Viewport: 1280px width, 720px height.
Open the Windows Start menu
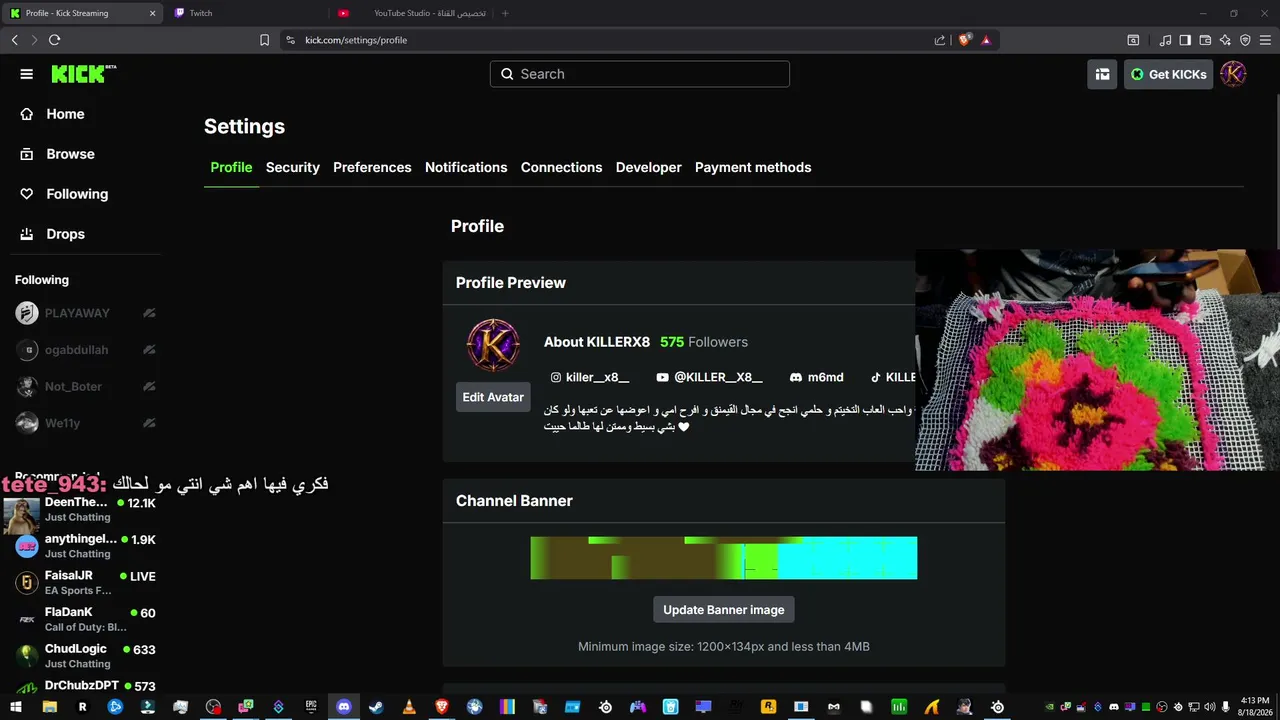point(16,707)
